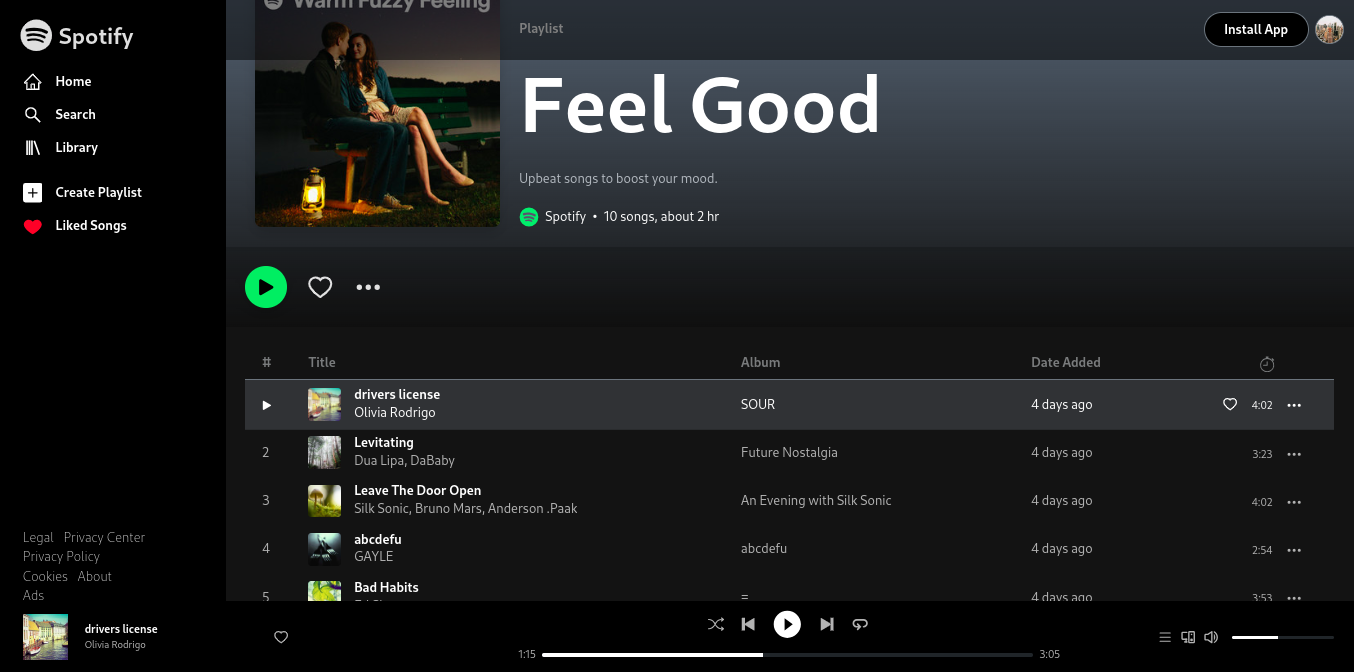Open Library in sidebar
Screen dimensions: 1354x672
(x=76, y=148)
